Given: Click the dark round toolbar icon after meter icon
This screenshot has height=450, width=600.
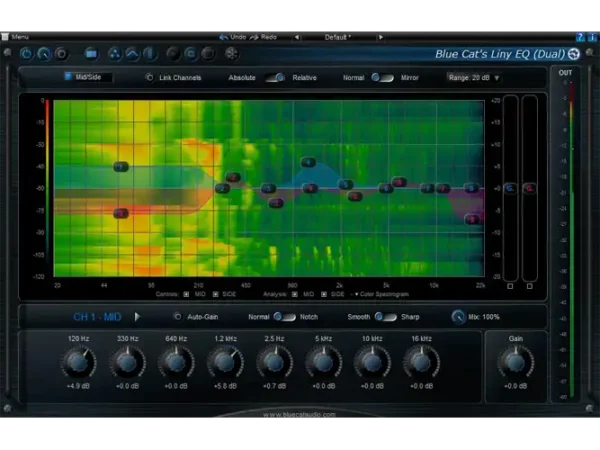Looking at the screenshot, I should 173,54.
